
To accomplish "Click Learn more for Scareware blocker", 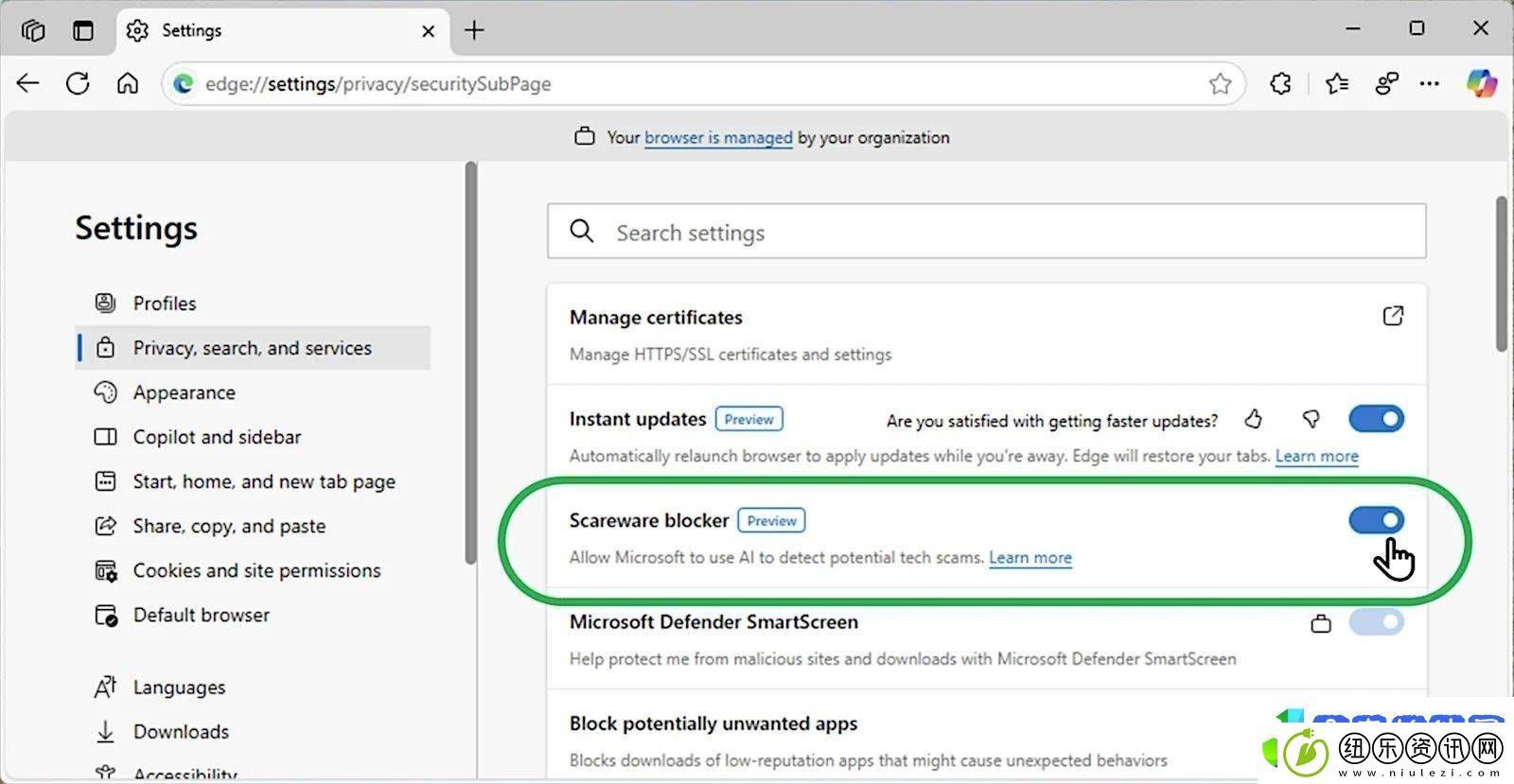I will coord(1030,558).
